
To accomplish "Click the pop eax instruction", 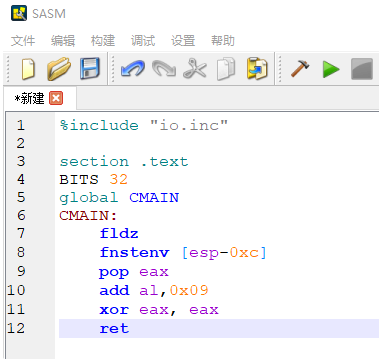I will click(134, 272).
